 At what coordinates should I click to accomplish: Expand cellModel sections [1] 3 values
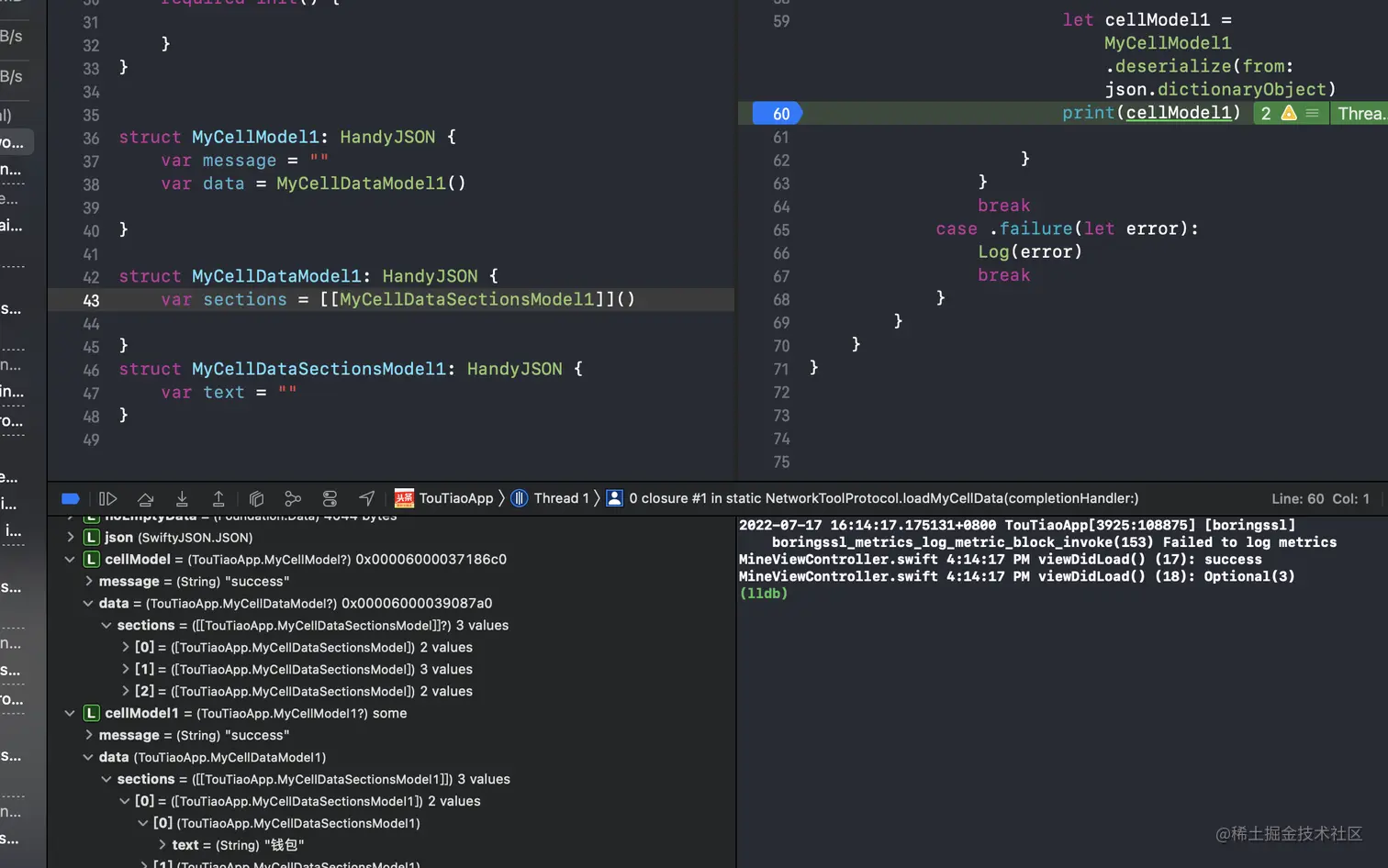point(126,669)
